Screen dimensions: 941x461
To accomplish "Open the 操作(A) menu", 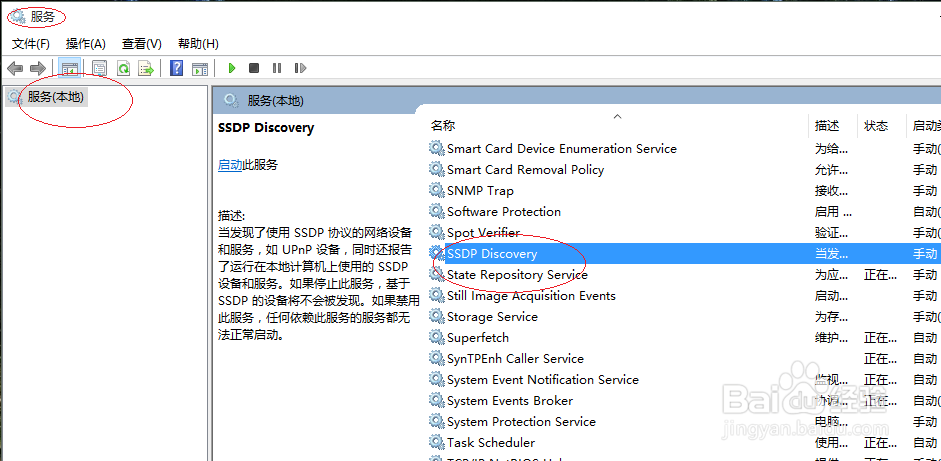I will pos(86,44).
